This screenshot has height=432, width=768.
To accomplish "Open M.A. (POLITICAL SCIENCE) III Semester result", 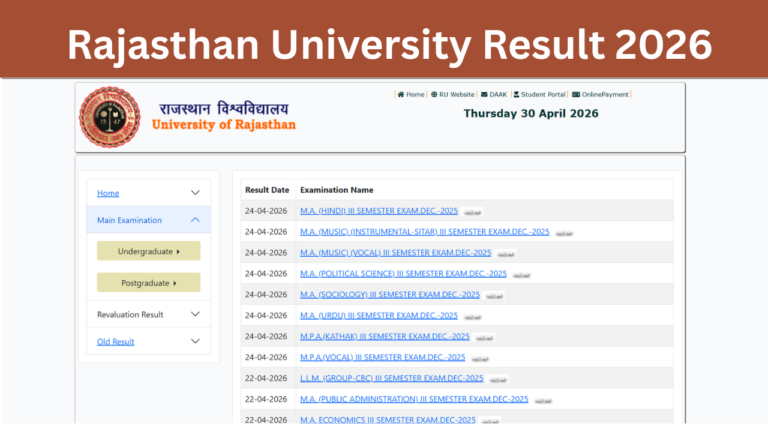I will (x=403, y=273).
